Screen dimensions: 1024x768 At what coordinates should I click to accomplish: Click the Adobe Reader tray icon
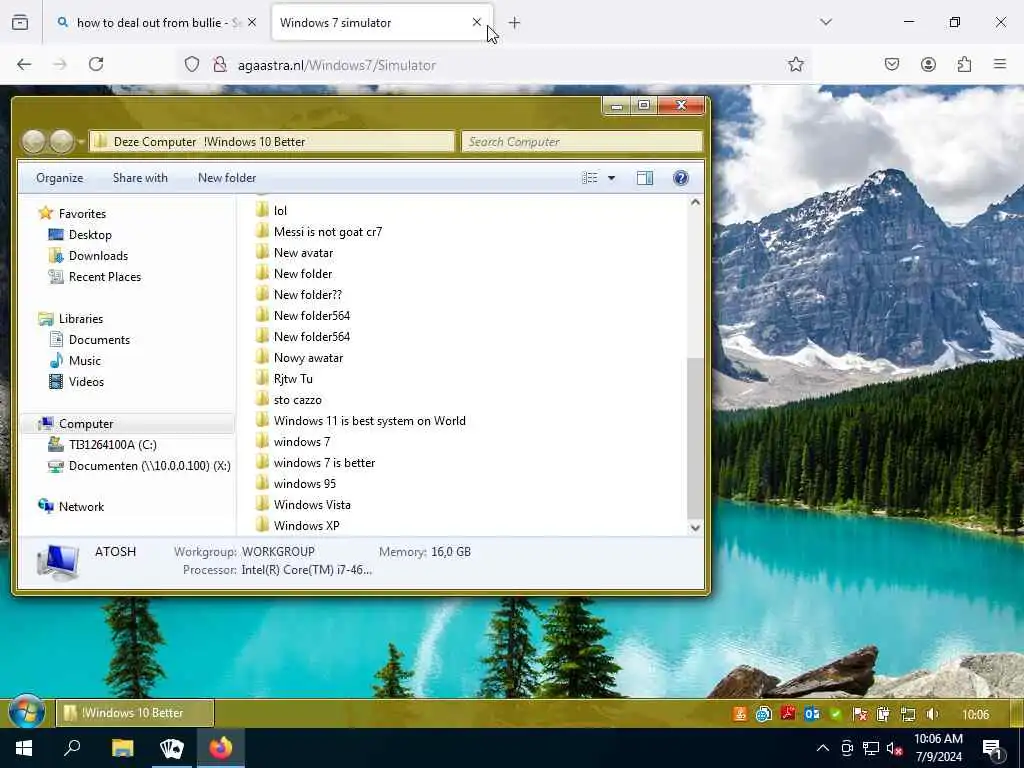[x=788, y=714]
